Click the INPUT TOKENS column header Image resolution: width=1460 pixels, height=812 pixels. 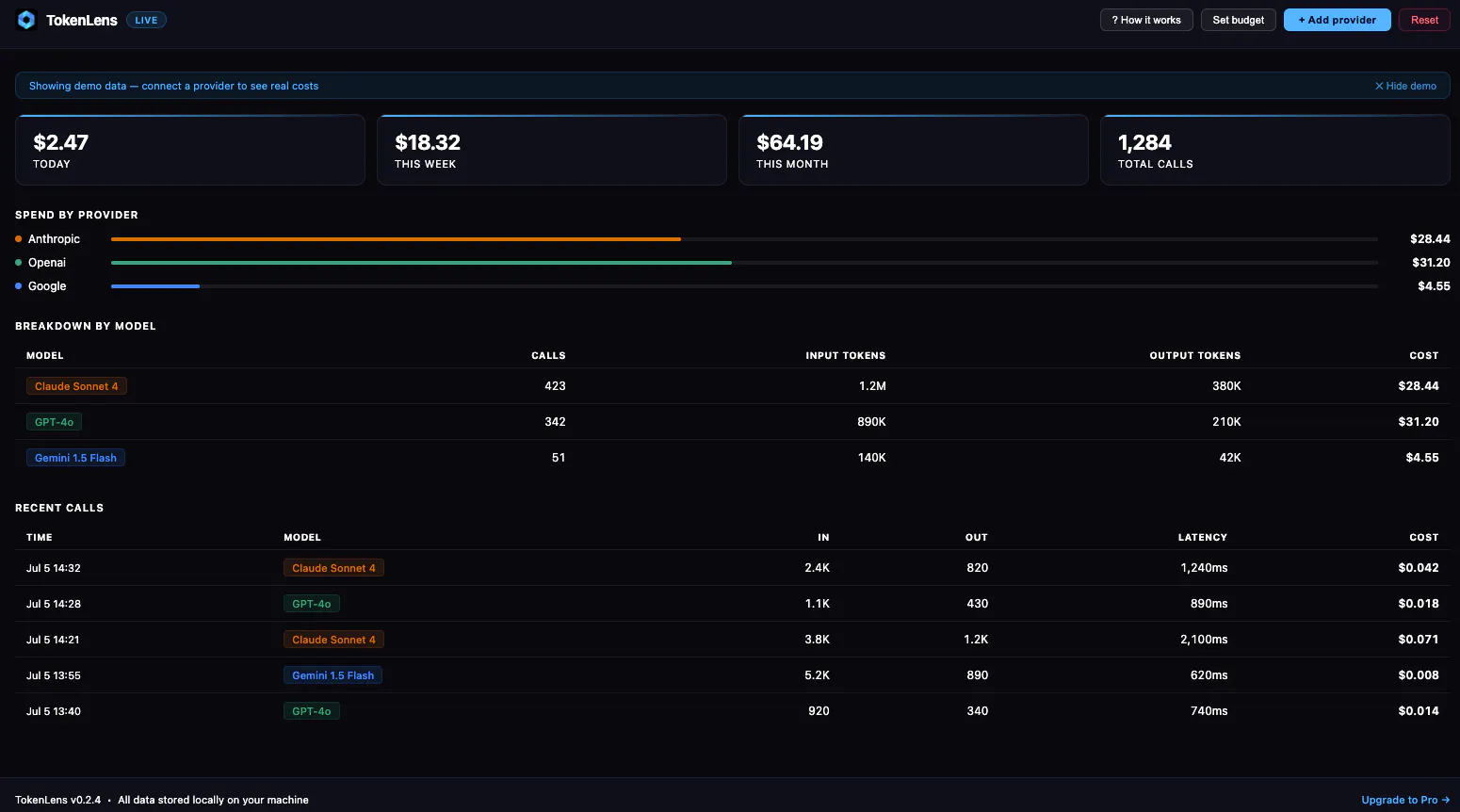846,356
